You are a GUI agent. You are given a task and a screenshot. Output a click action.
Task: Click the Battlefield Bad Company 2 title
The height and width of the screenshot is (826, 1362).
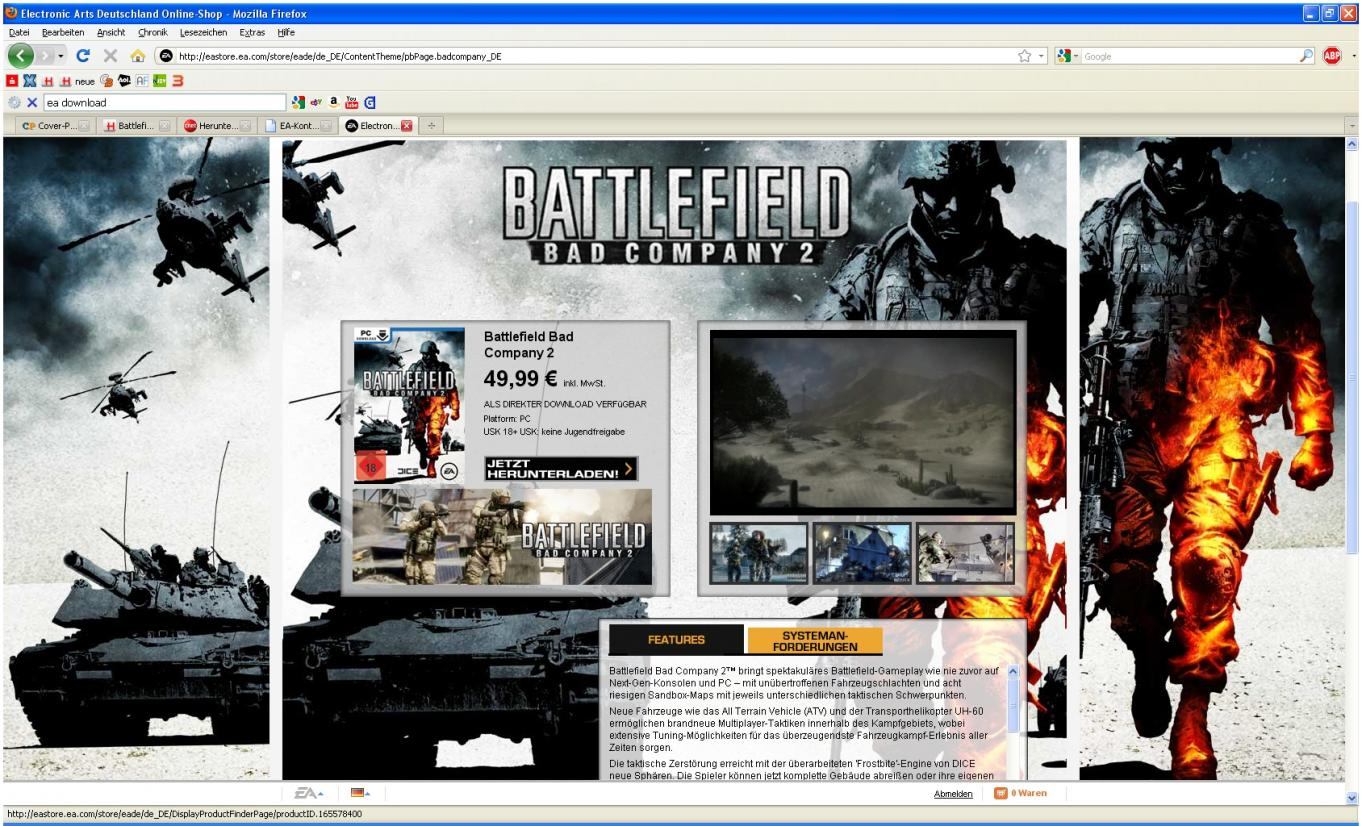pos(529,344)
